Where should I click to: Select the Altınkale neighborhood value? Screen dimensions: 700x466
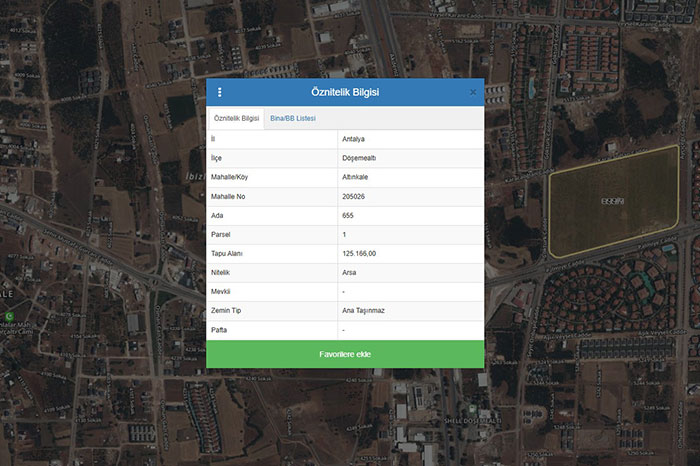(356, 177)
